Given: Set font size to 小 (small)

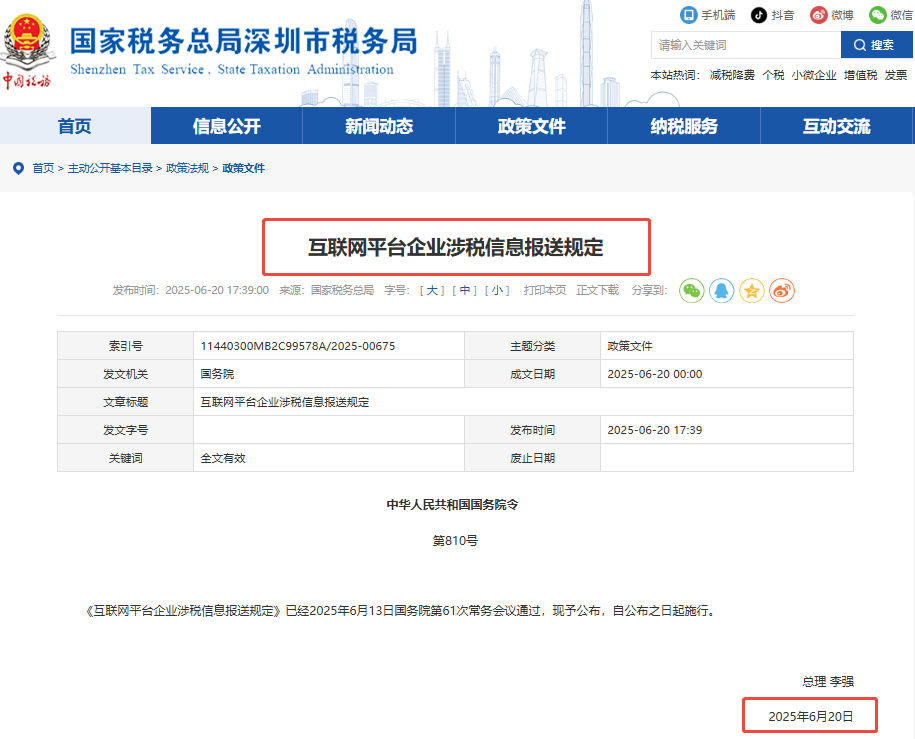Looking at the screenshot, I should 497,290.
